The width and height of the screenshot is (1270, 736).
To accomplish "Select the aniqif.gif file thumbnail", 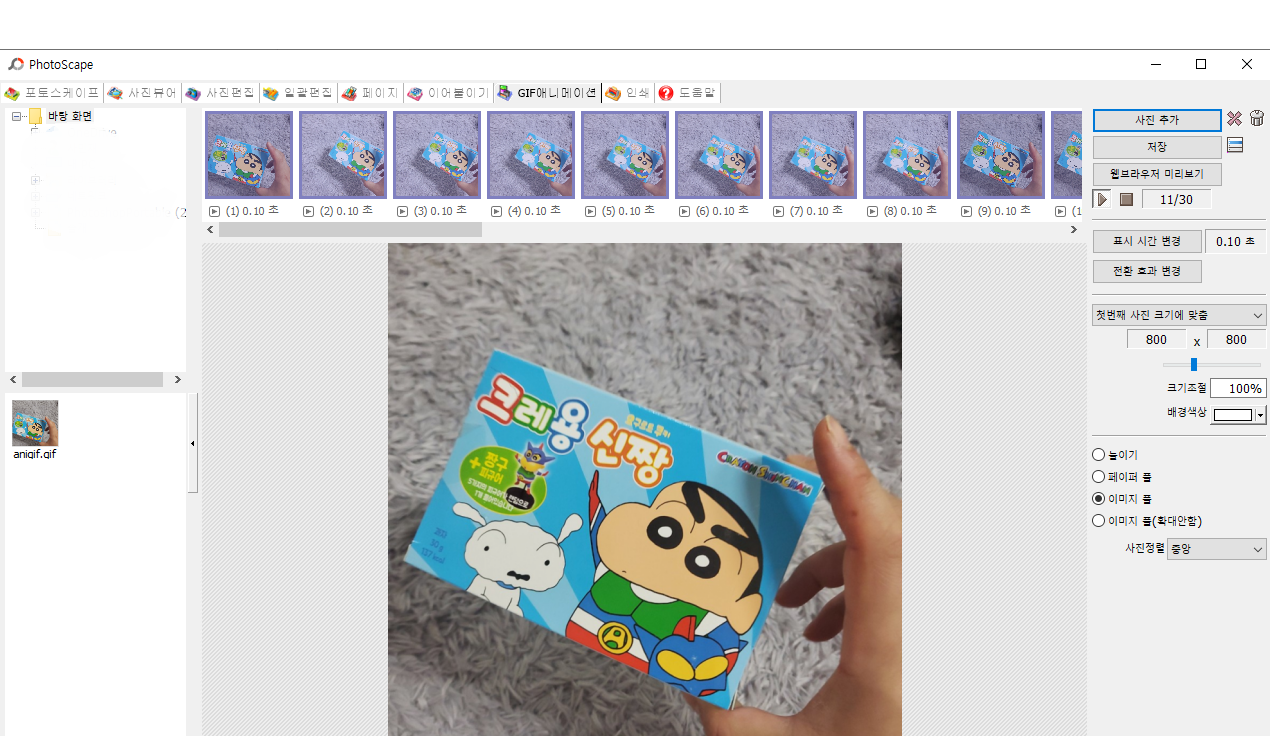I will point(35,423).
